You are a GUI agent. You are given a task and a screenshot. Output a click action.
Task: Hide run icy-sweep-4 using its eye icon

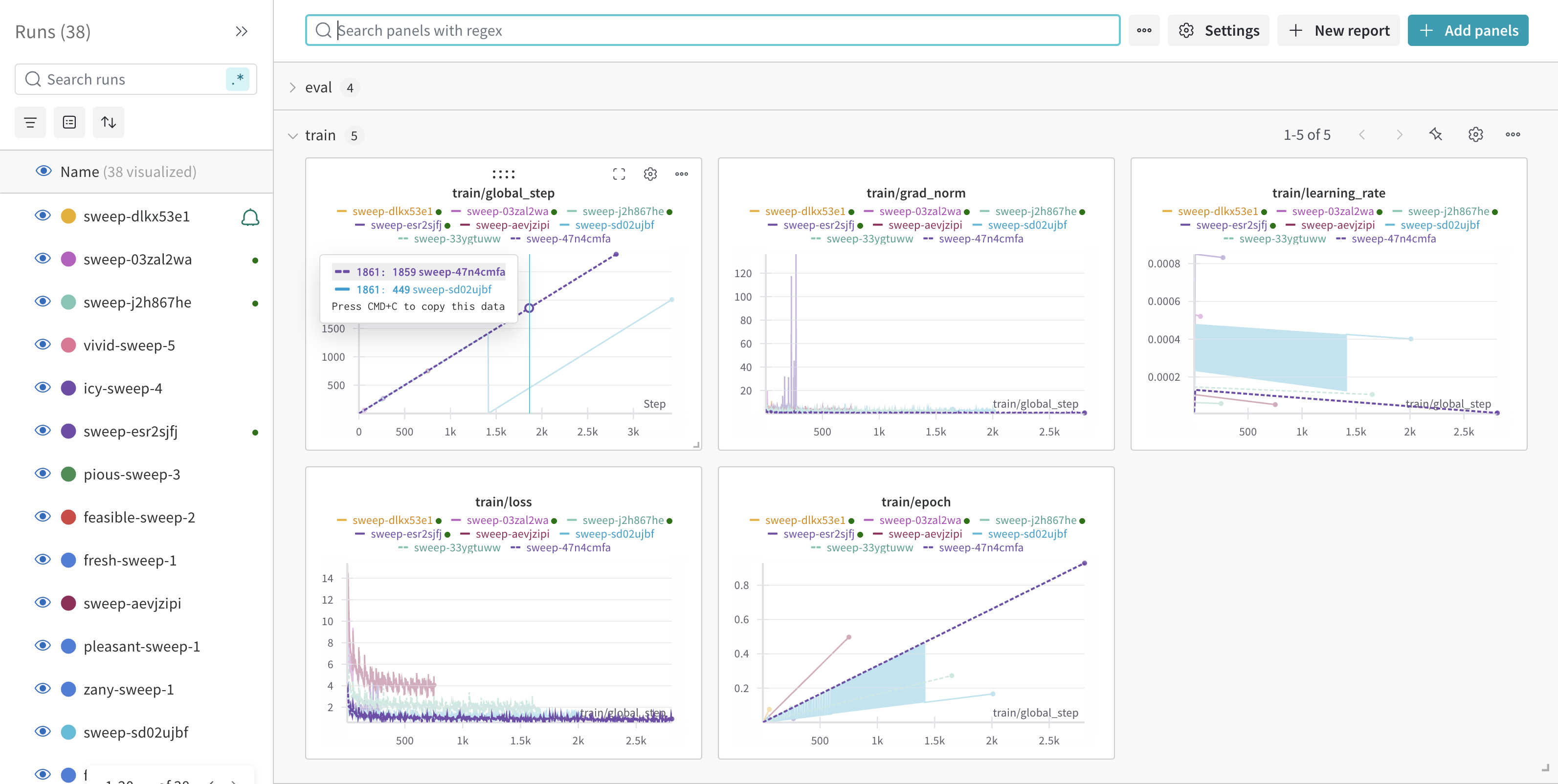coord(43,388)
